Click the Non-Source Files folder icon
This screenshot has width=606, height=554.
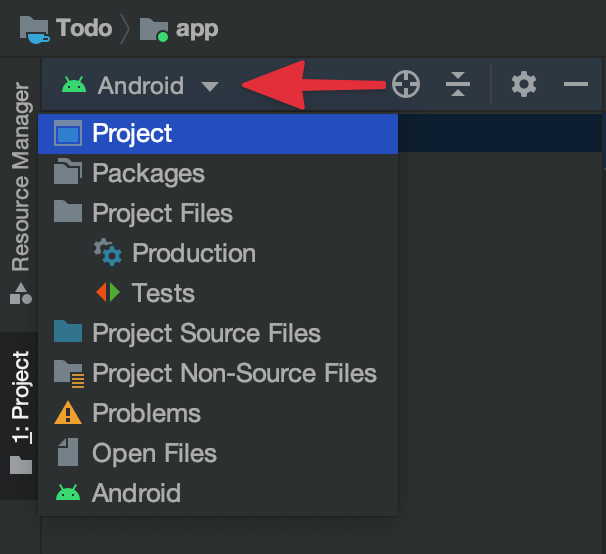[x=69, y=373]
